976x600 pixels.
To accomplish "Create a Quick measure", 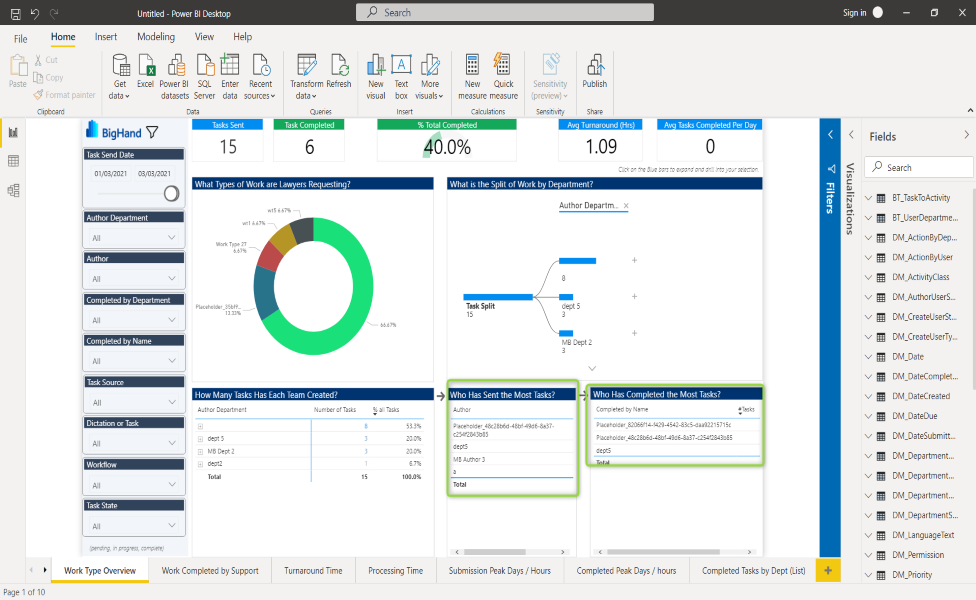I will coord(504,77).
